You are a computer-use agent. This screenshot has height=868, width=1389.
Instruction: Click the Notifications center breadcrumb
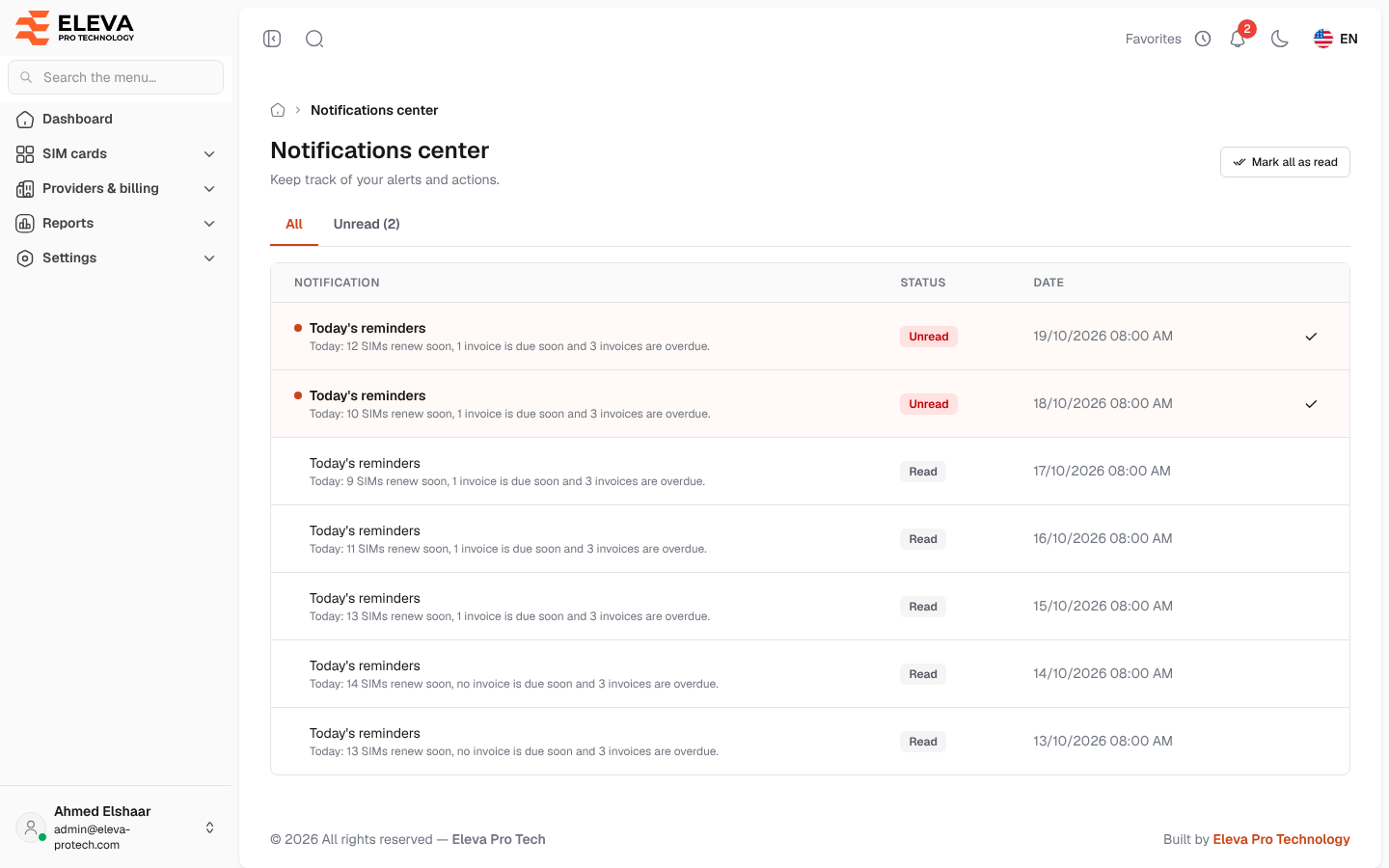[x=374, y=110]
